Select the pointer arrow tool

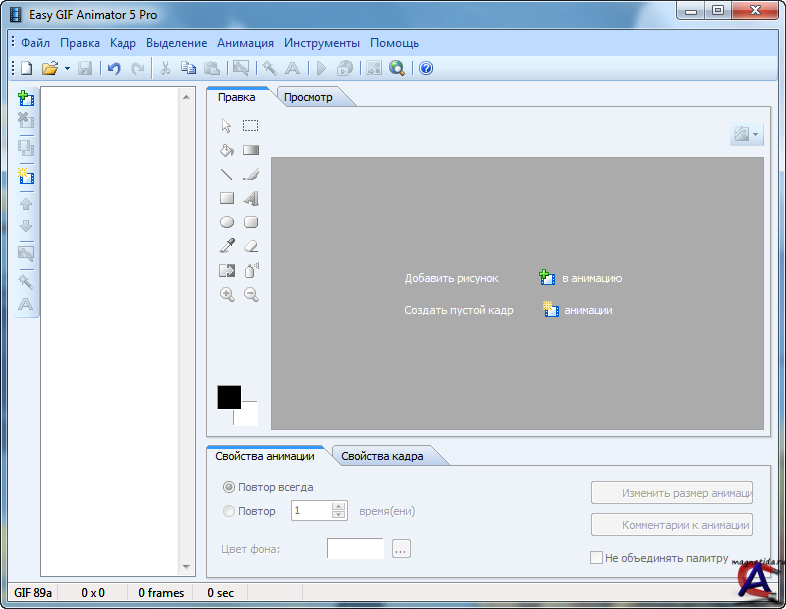pos(227,125)
